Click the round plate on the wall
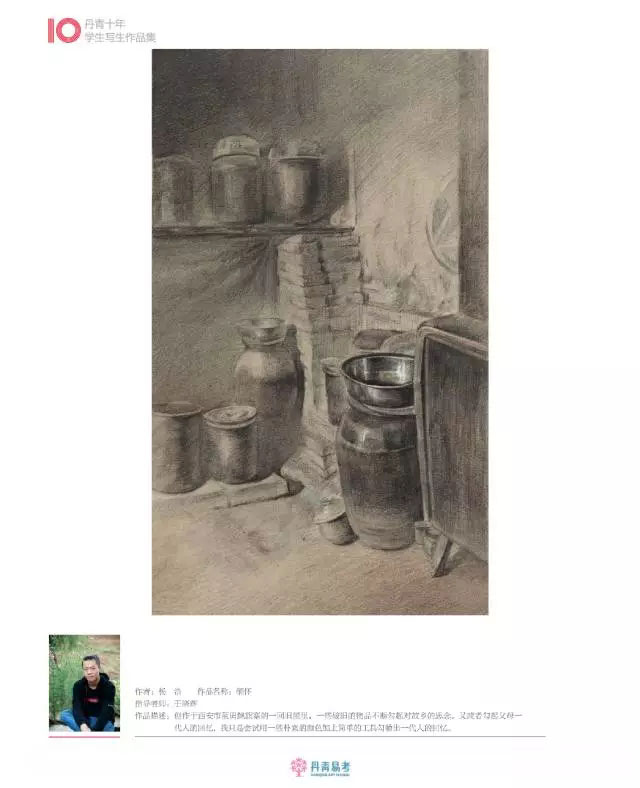Screen dimensions: 640x788 coord(443,233)
